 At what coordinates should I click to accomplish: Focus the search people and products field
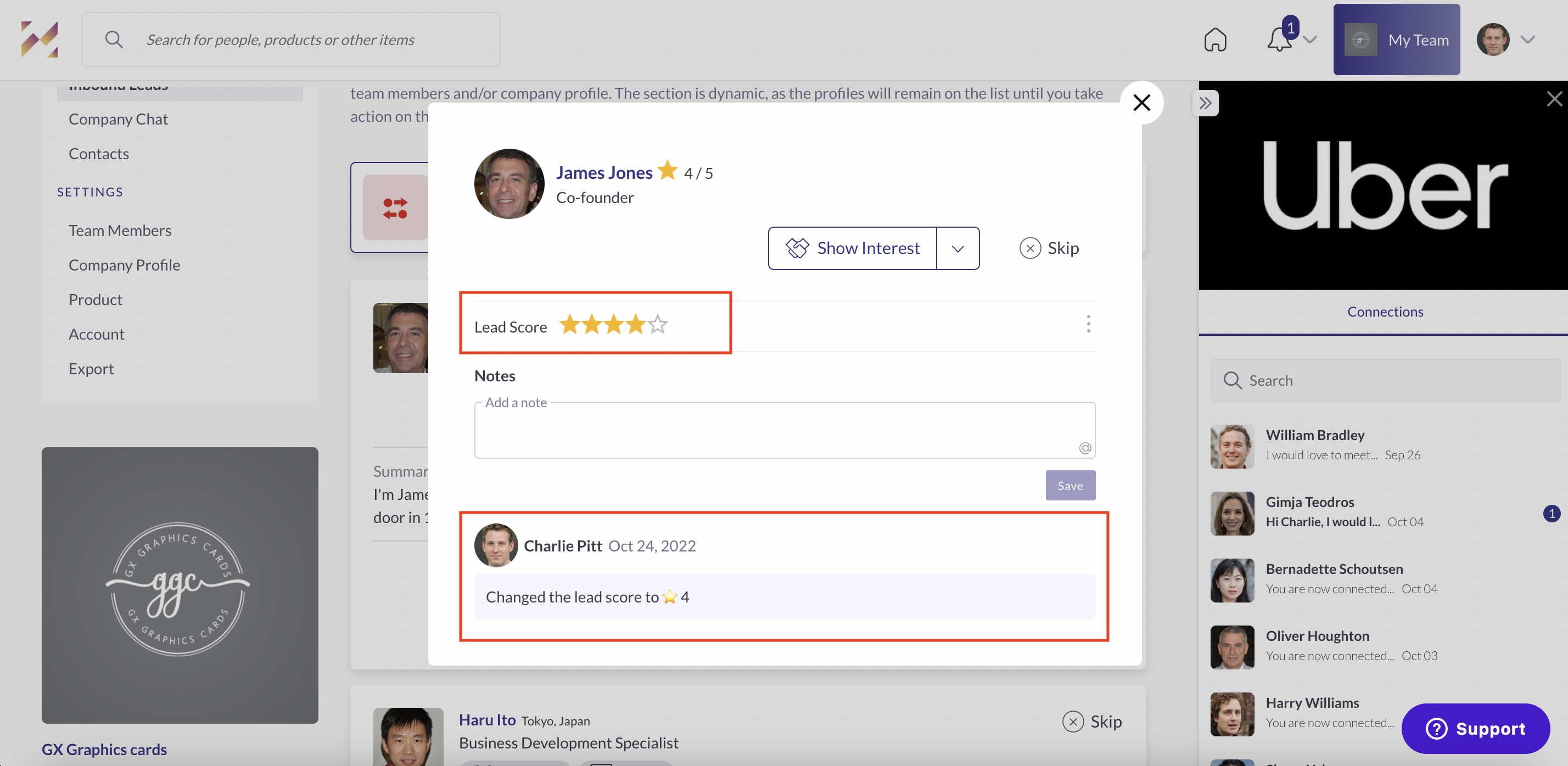291,40
